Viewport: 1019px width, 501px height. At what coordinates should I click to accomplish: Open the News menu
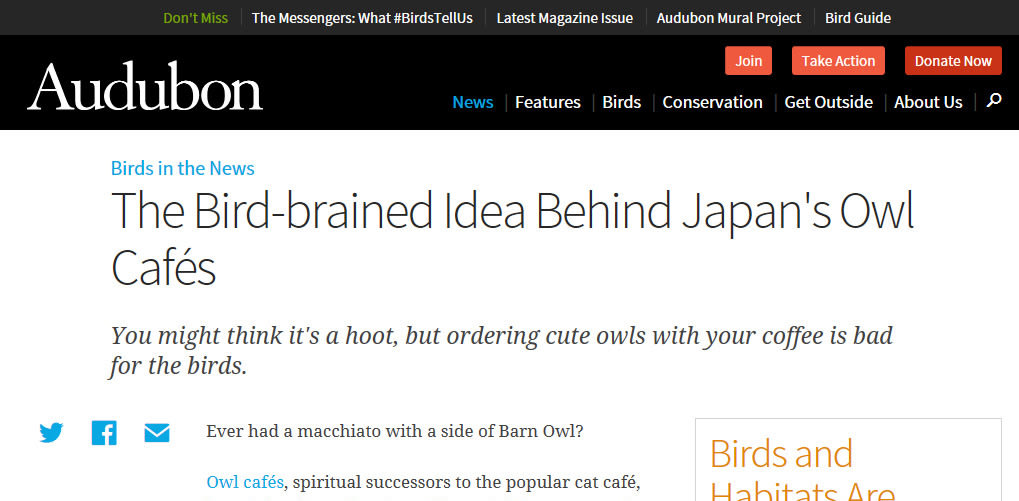[x=473, y=103]
